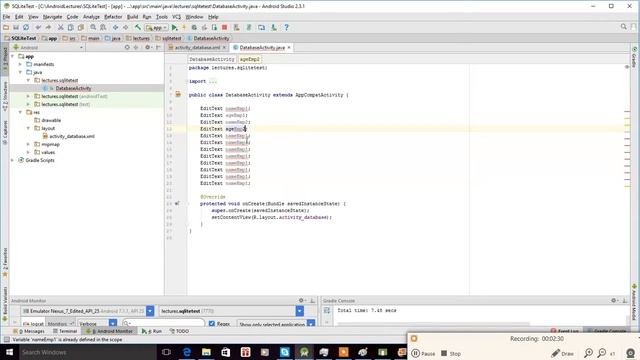Viewport: 640px width, 360px height.
Task: Click Gradle Console settings gear icon
Action: click(613, 300)
